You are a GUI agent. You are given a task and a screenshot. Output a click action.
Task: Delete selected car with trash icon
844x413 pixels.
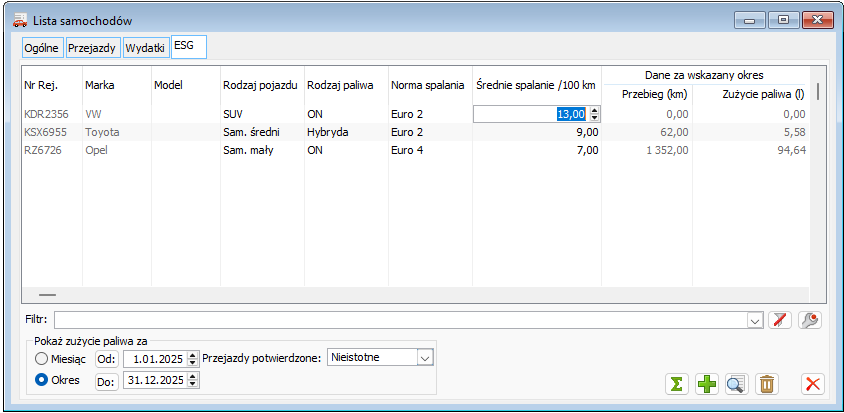767,384
